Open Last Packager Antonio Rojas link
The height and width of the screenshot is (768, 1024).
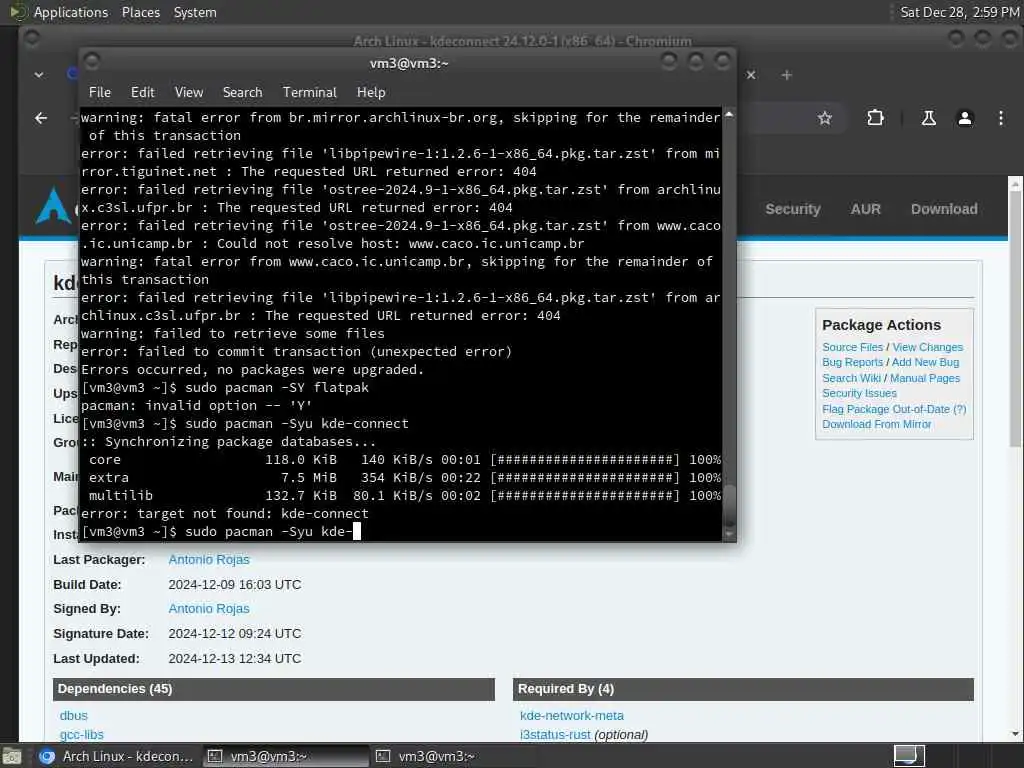[x=209, y=560]
